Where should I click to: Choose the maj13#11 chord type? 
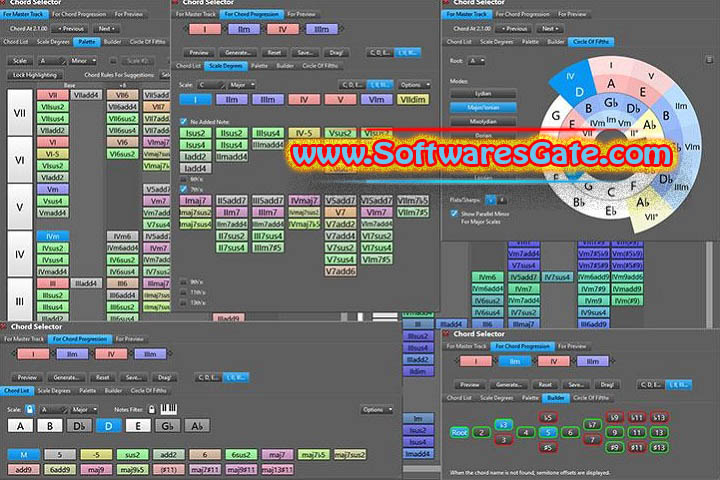click(277, 470)
